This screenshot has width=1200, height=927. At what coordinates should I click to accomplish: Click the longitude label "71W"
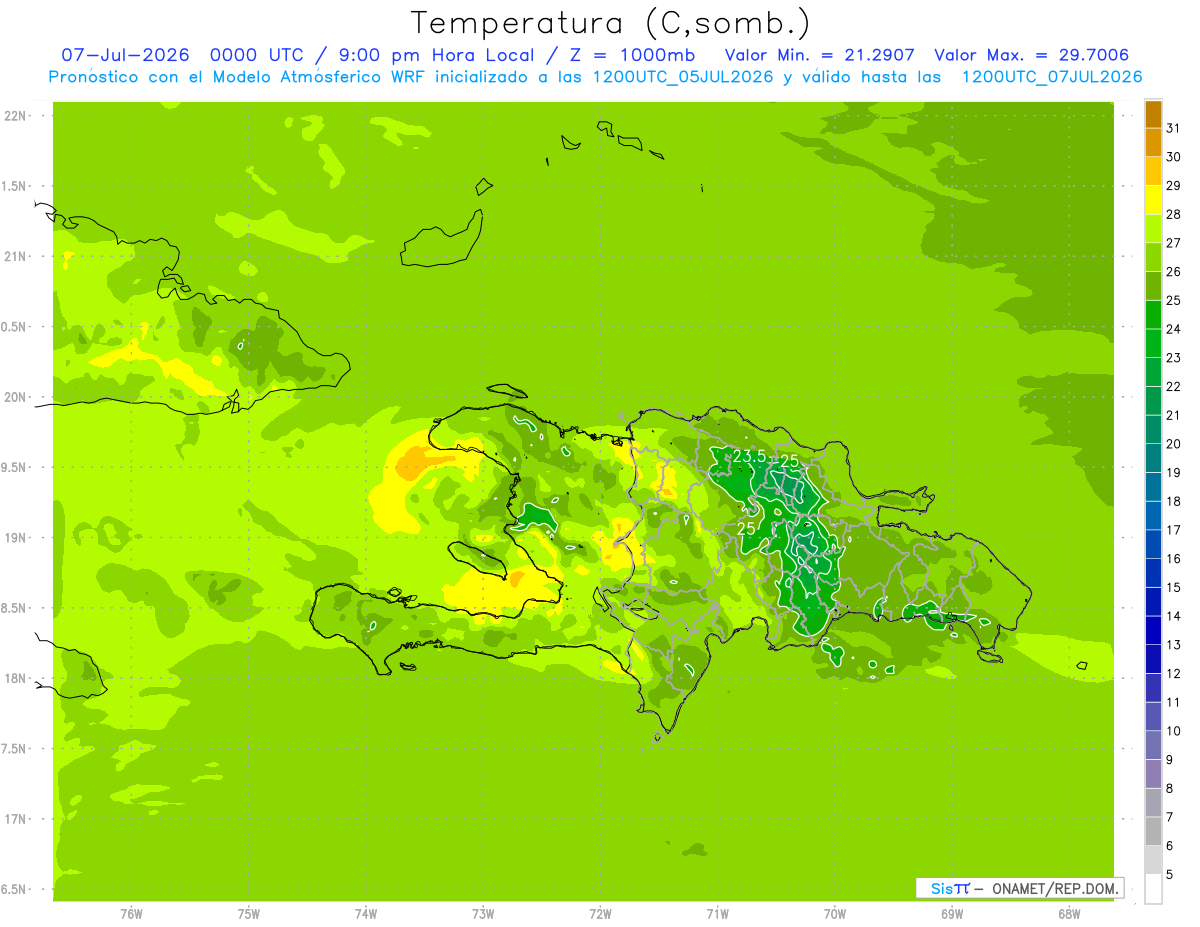coord(717,914)
